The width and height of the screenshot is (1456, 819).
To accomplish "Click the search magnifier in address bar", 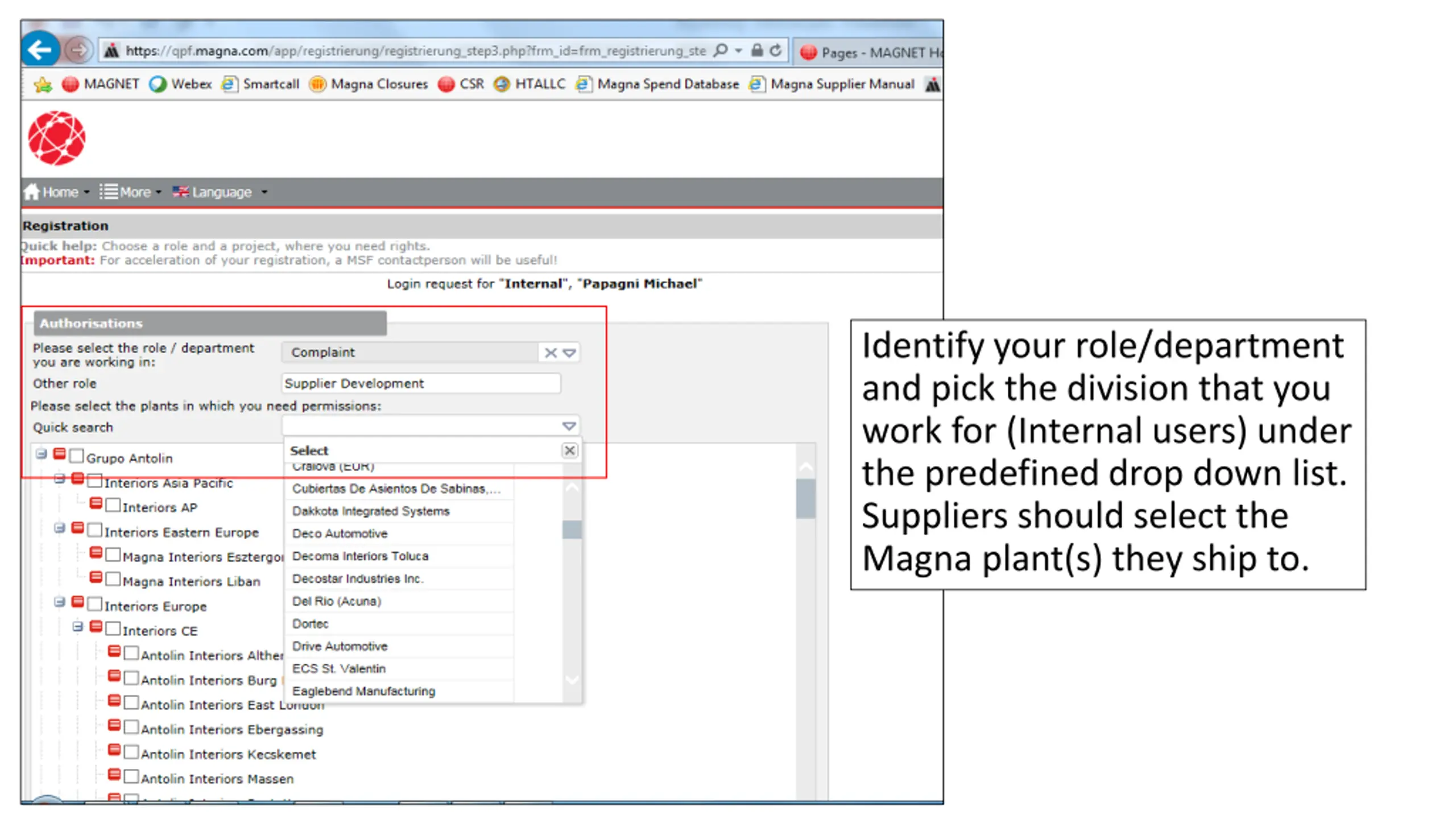I will [x=720, y=51].
